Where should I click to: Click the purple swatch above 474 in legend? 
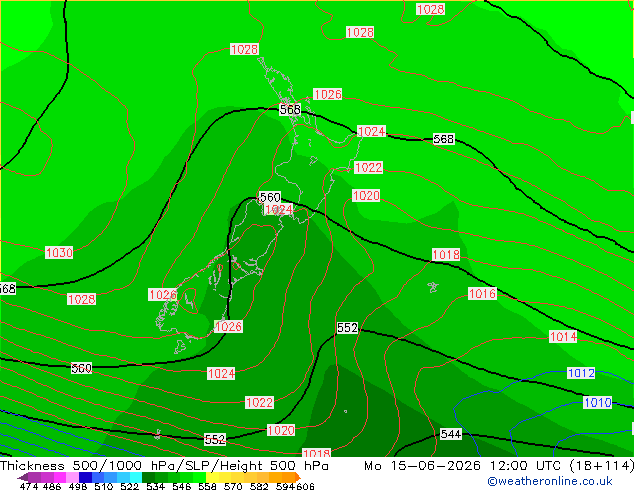pyautogui.click(x=34, y=477)
